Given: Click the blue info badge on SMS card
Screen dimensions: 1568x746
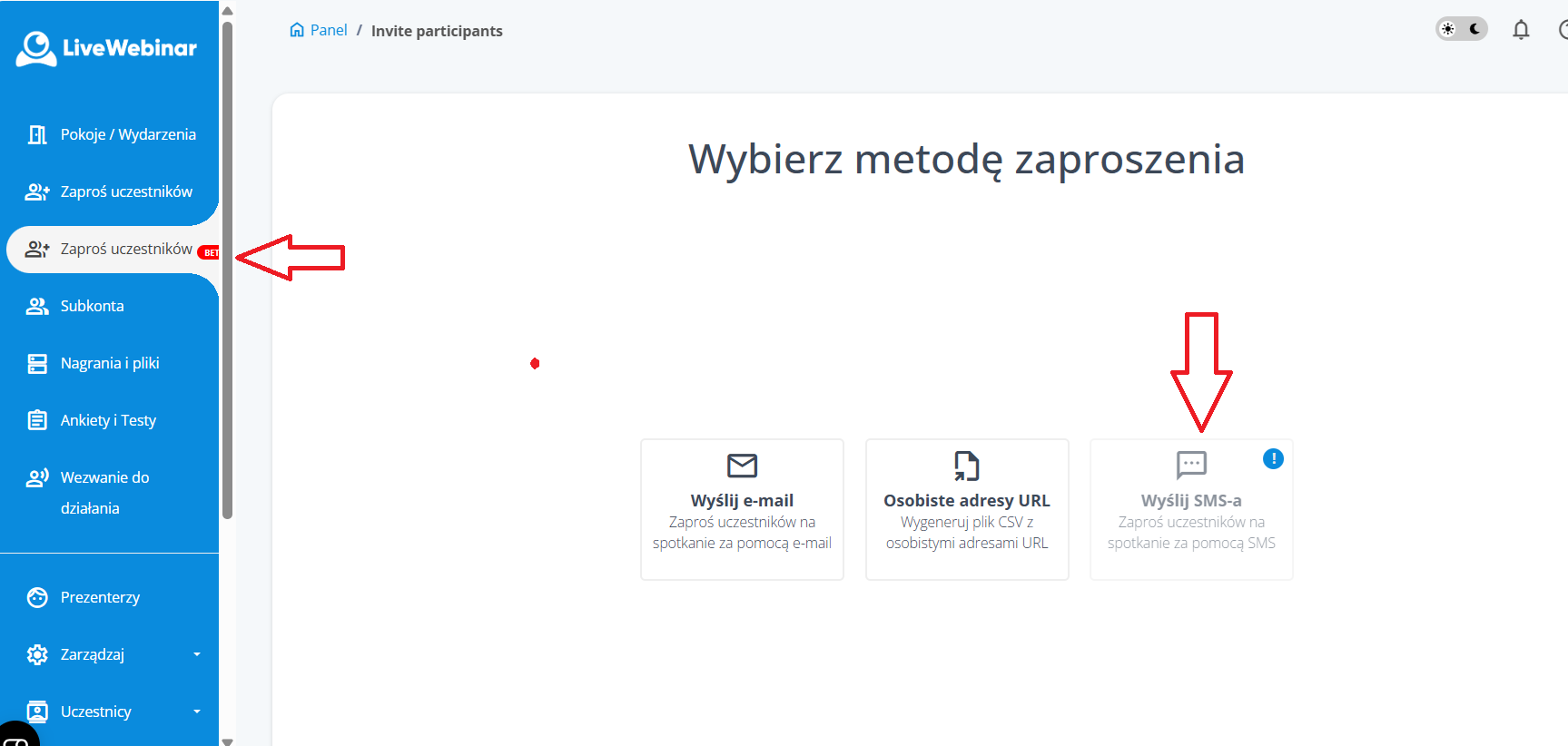Looking at the screenshot, I should coord(1273,459).
